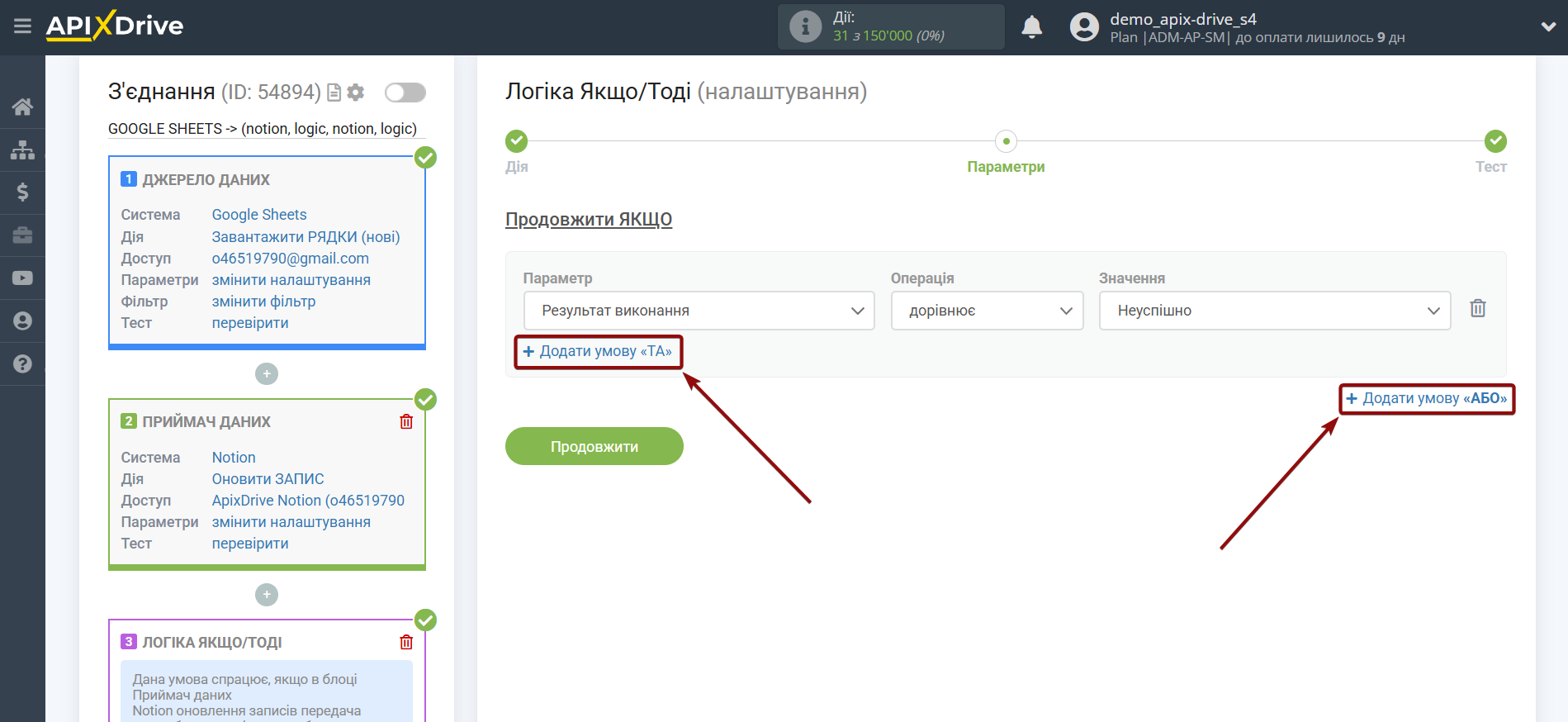Delete the Logic If/Then block
This screenshot has height=722, width=1568.
click(406, 642)
